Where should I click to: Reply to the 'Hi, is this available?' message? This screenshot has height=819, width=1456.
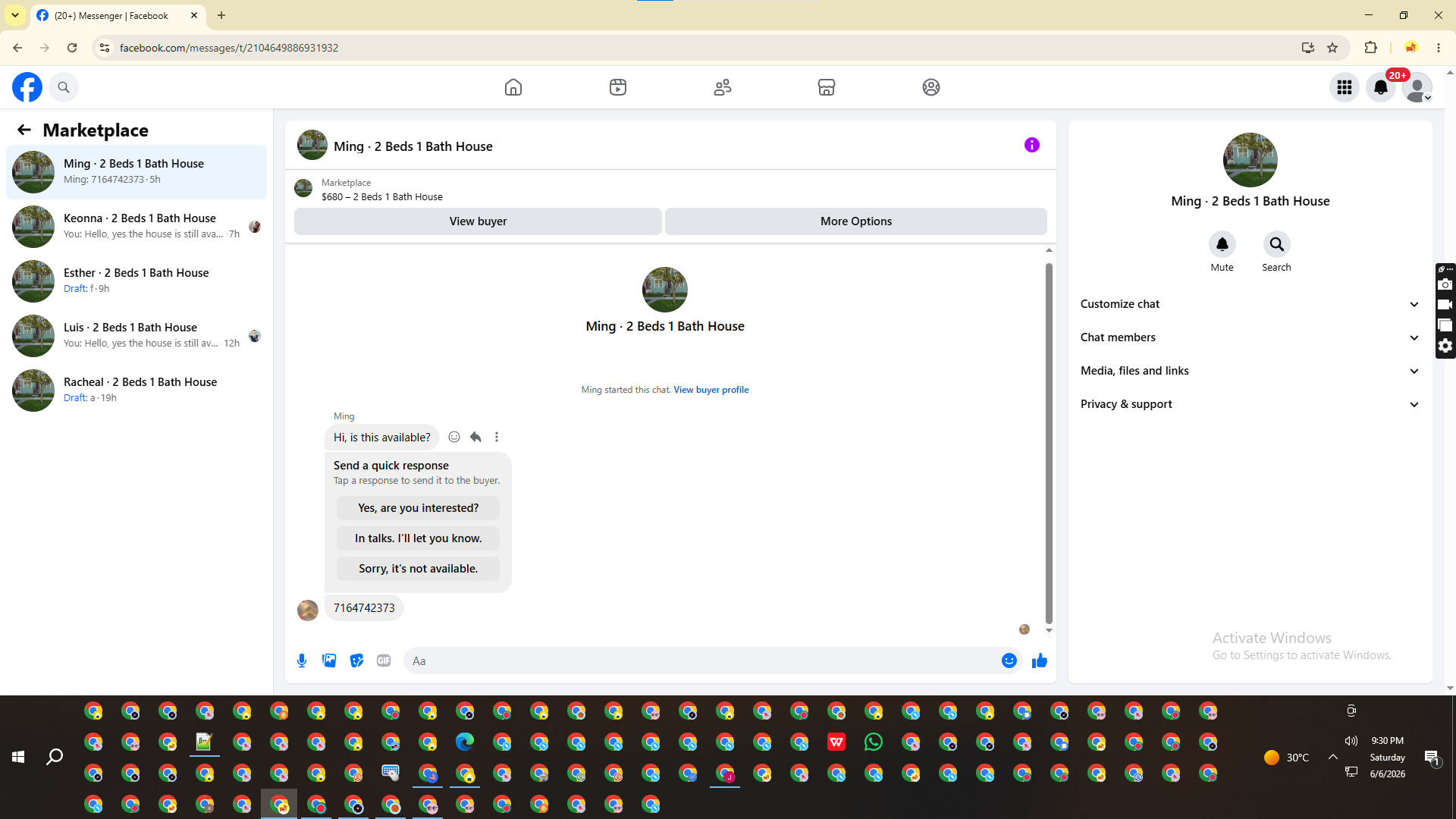click(x=475, y=437)
